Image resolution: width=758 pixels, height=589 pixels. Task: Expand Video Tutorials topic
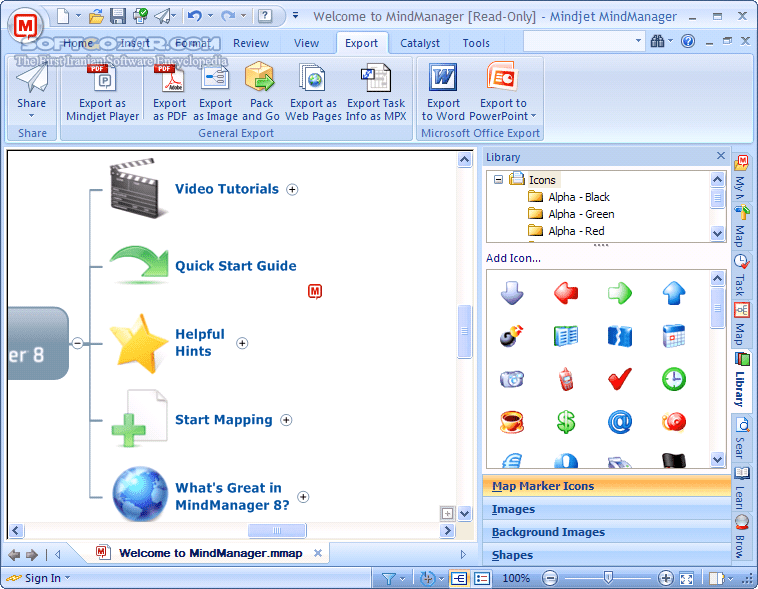coord(292,189)
